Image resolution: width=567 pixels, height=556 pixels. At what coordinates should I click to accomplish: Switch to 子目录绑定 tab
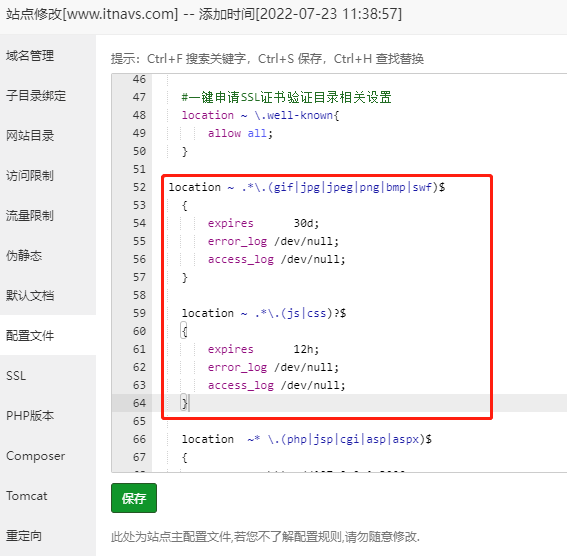point(48,95)
